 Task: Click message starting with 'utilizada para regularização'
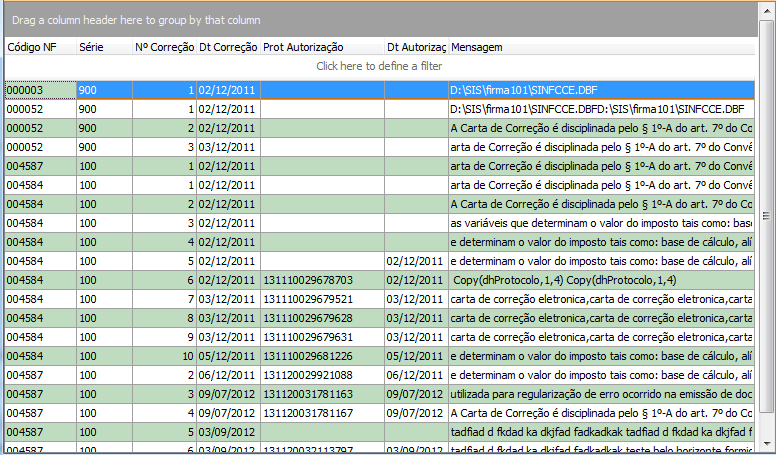coord(600,394)
